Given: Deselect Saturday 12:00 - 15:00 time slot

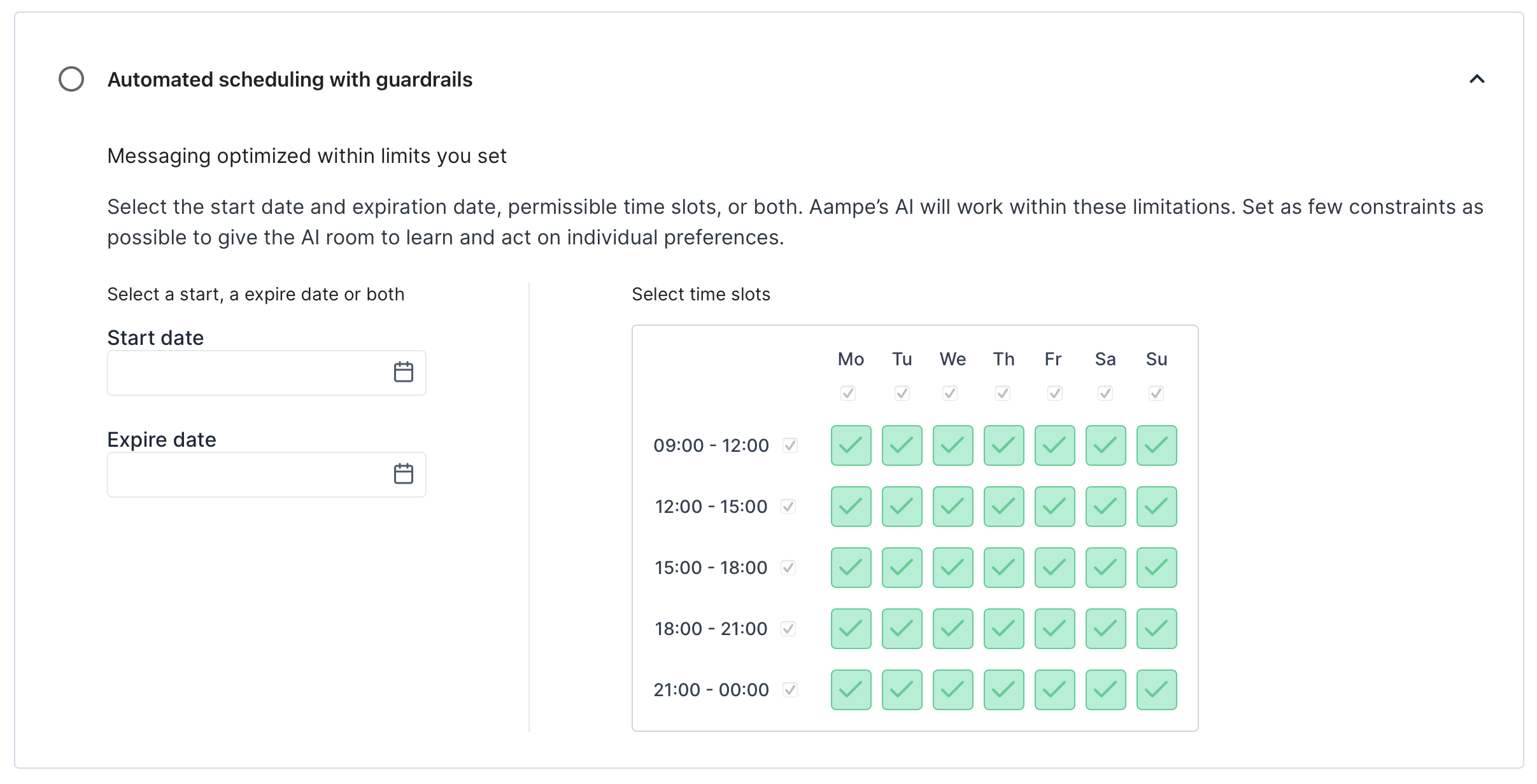Looking at the screenshot, I should [x=1106, y=507].
